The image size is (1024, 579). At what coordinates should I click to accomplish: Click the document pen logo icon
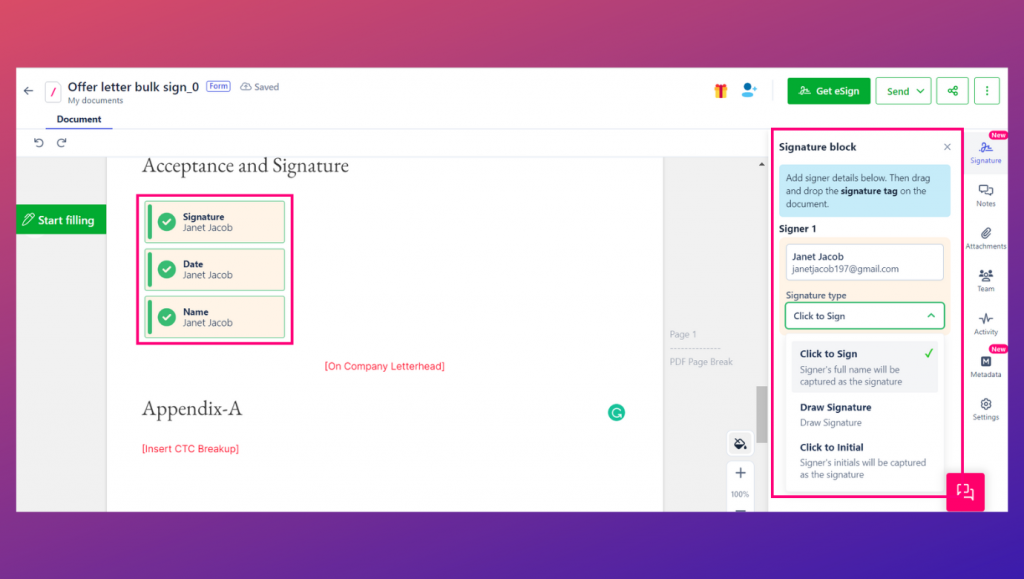point(53,91)
